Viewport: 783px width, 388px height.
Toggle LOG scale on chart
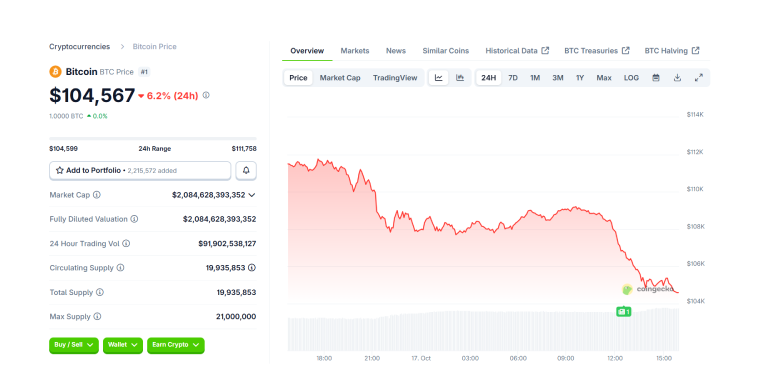click(x=631, y=78)
